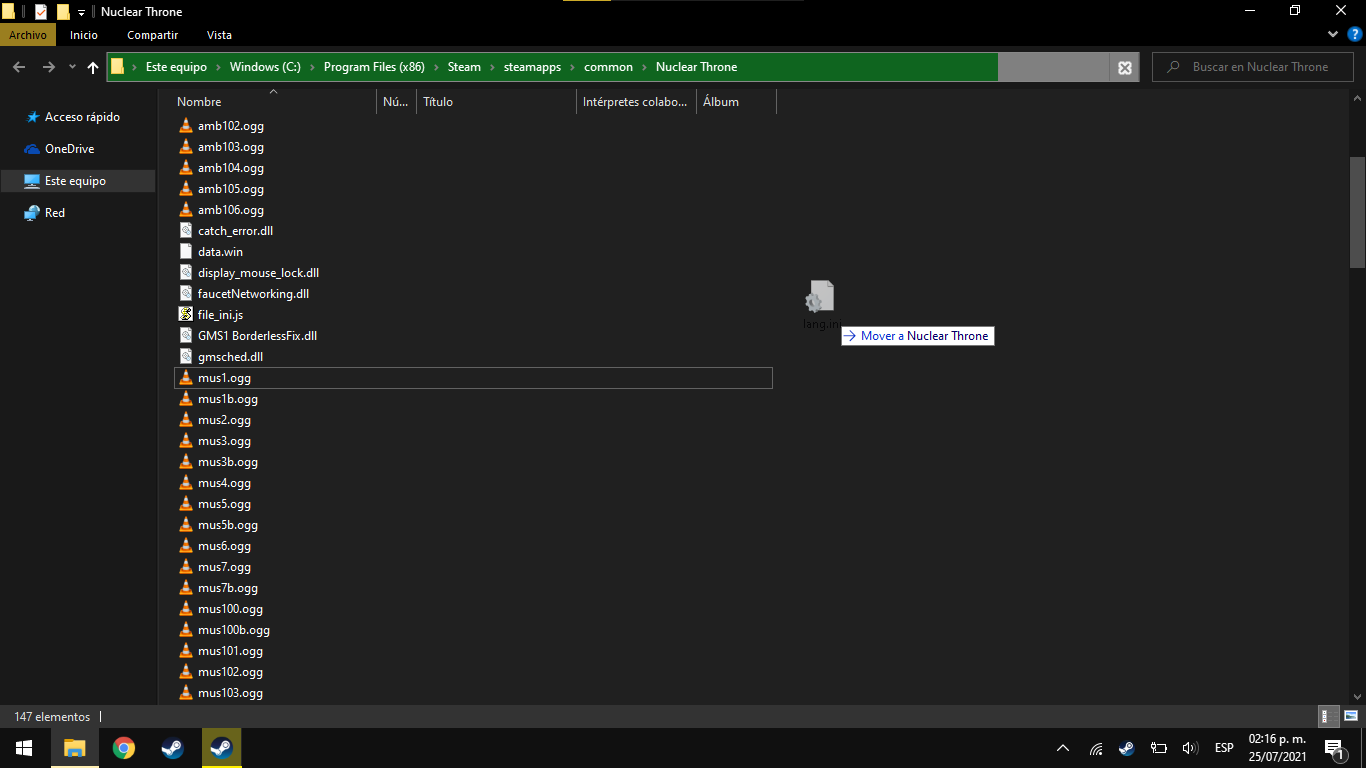1366x768 pixels.
Task: Open the Windows Start menu
Action: tap(24, 748)
